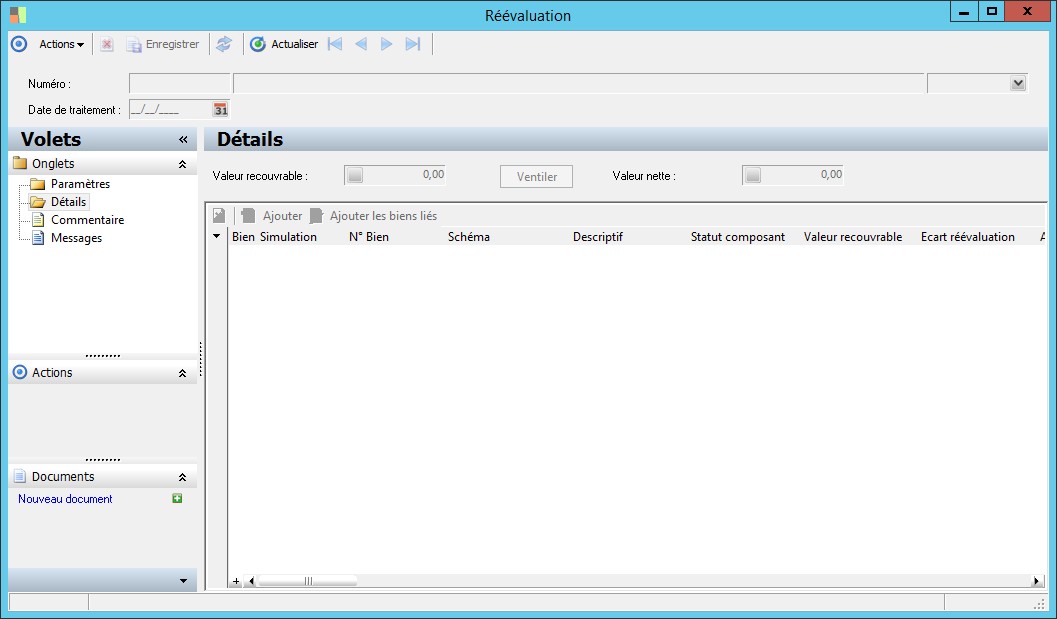Click the Enregistrer save button
Viewport: 1057px width, 619px height.
tap(163, 45)
